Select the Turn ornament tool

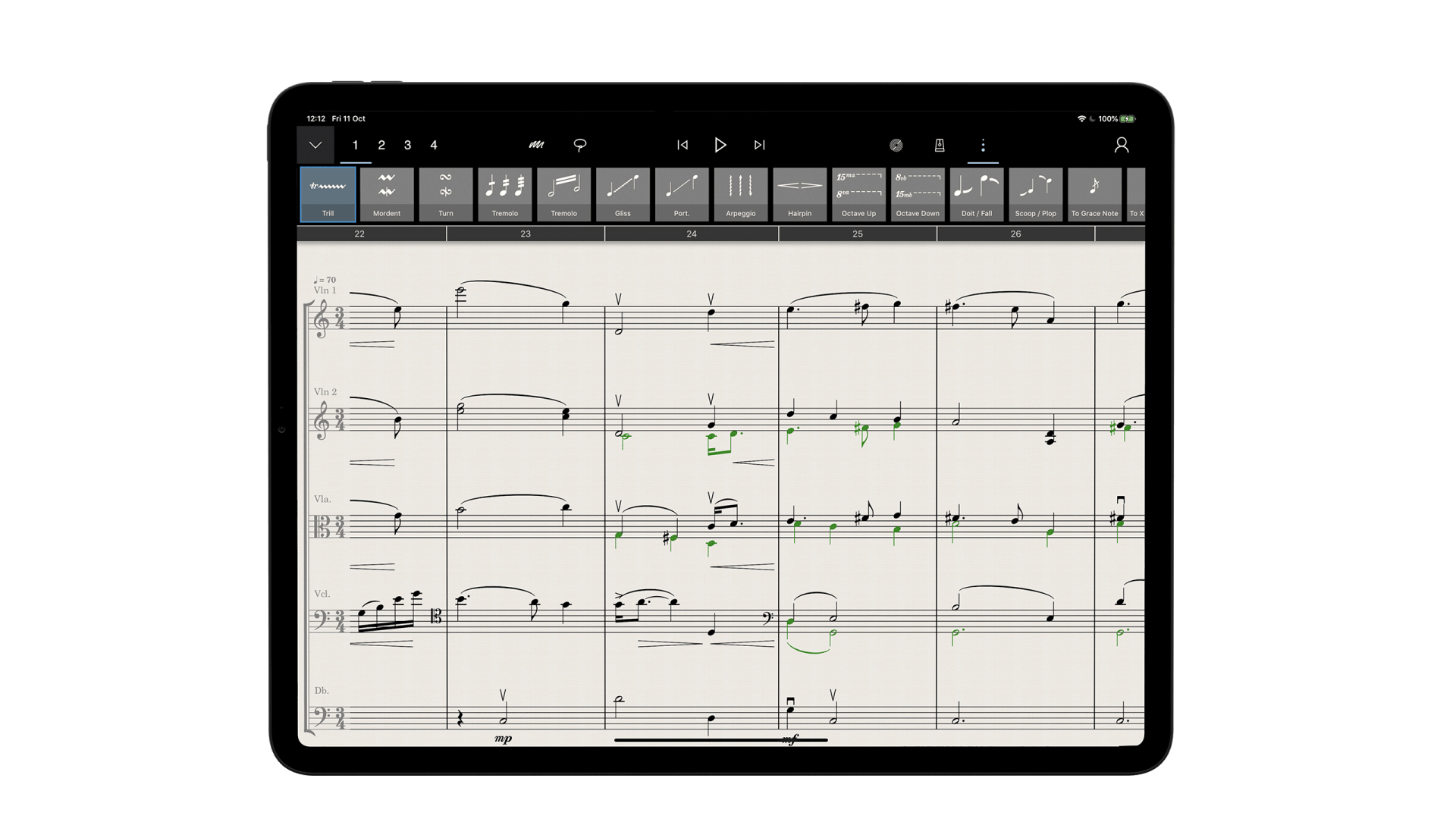pyautogui.click(x=446, y=194)
